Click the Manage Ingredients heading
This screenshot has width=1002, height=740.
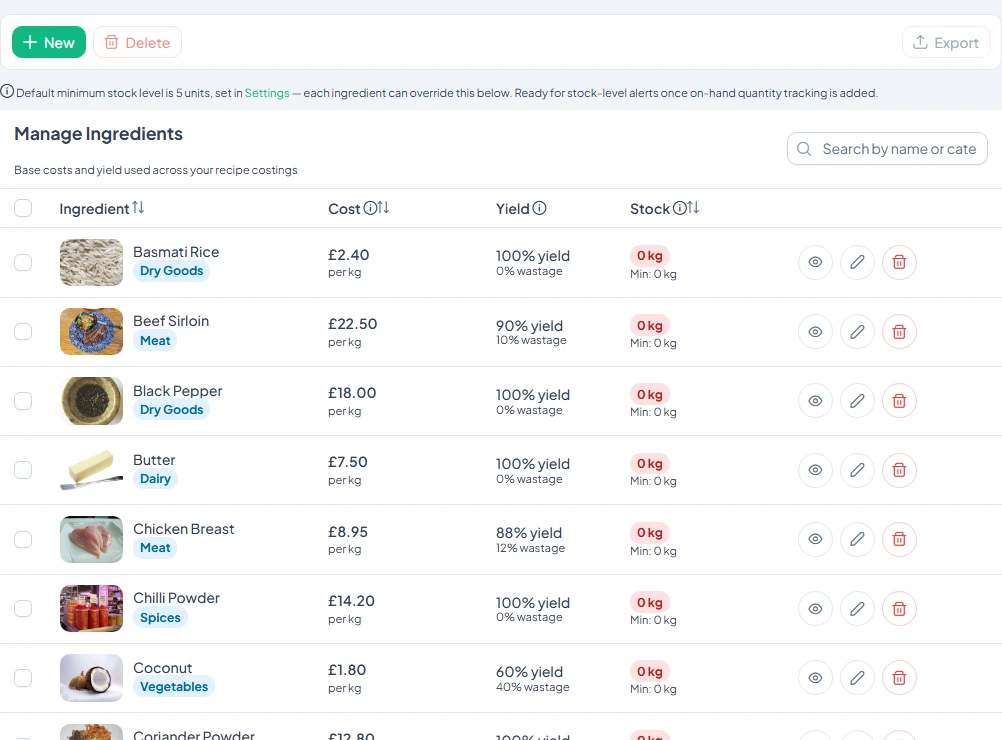[x=98, y=134]
